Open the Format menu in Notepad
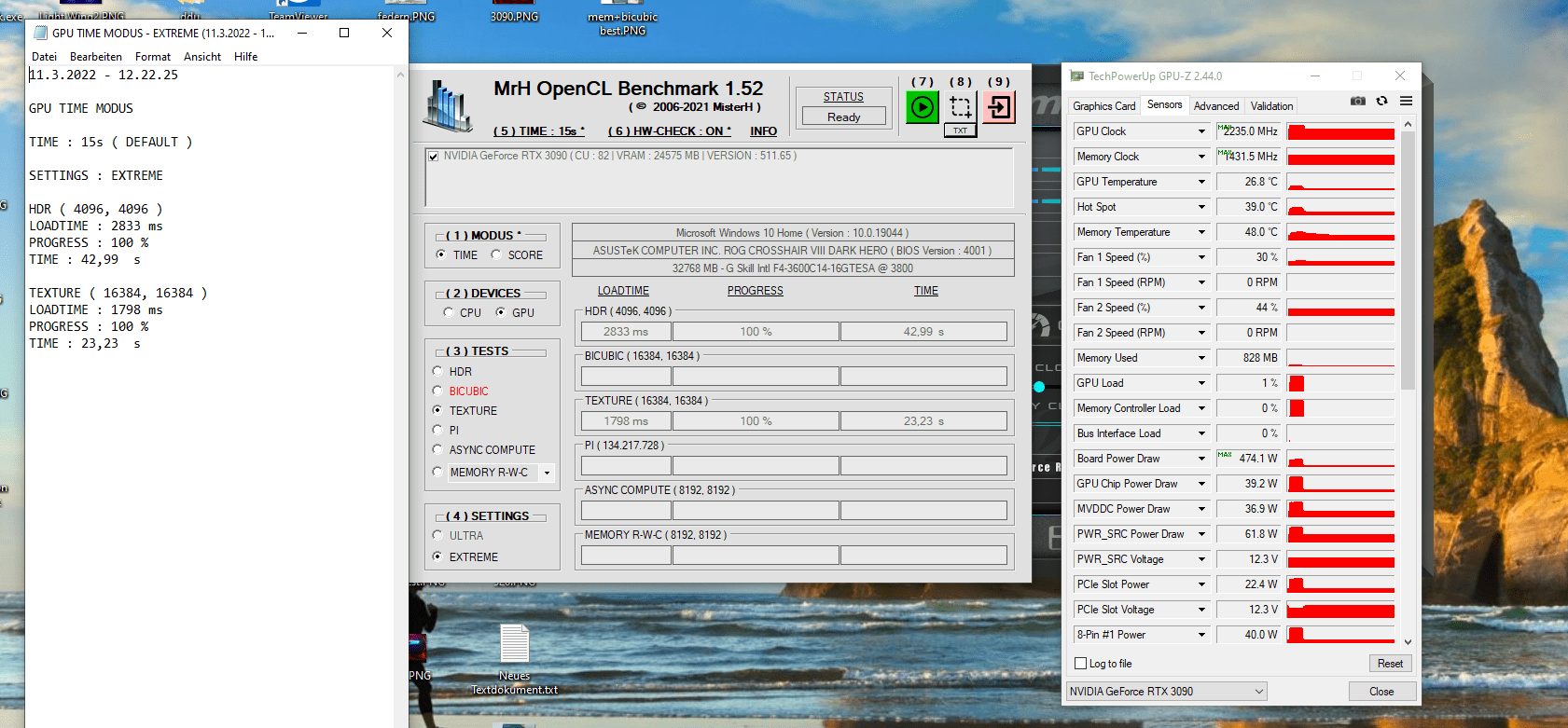Screen dimensions: 1568x728 [153, 57]
